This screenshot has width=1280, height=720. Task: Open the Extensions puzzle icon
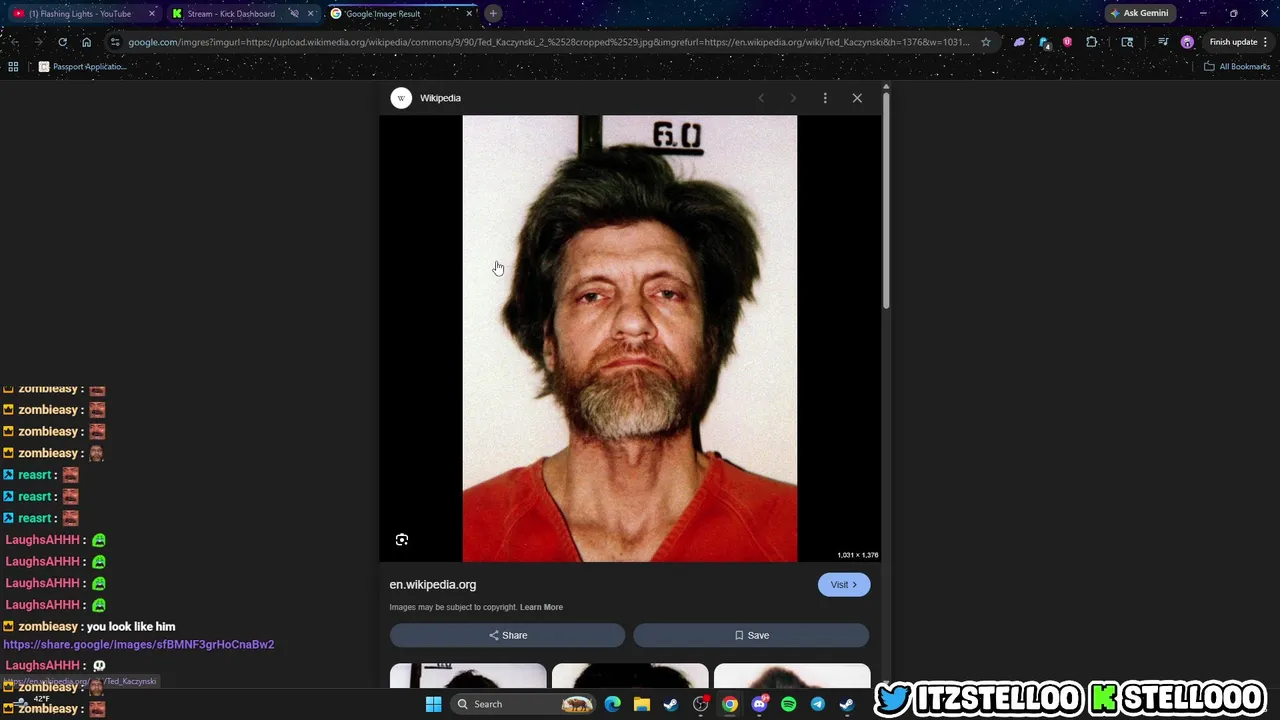(x=1092, y=42)
